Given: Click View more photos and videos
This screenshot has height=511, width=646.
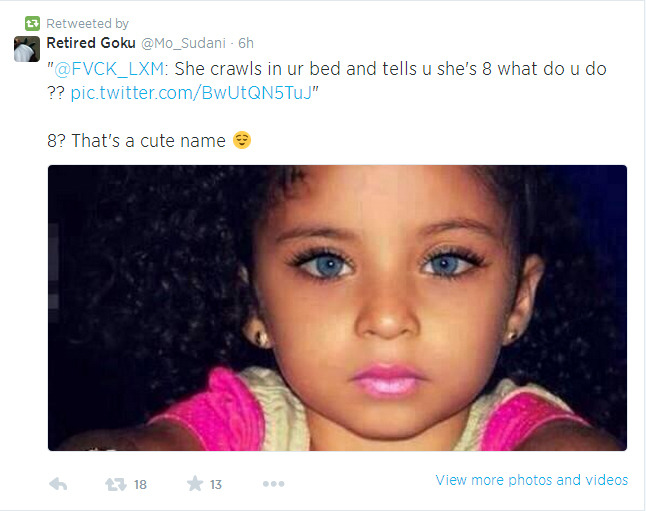Looking at the screenshot, I should click(x=531, y=480).
